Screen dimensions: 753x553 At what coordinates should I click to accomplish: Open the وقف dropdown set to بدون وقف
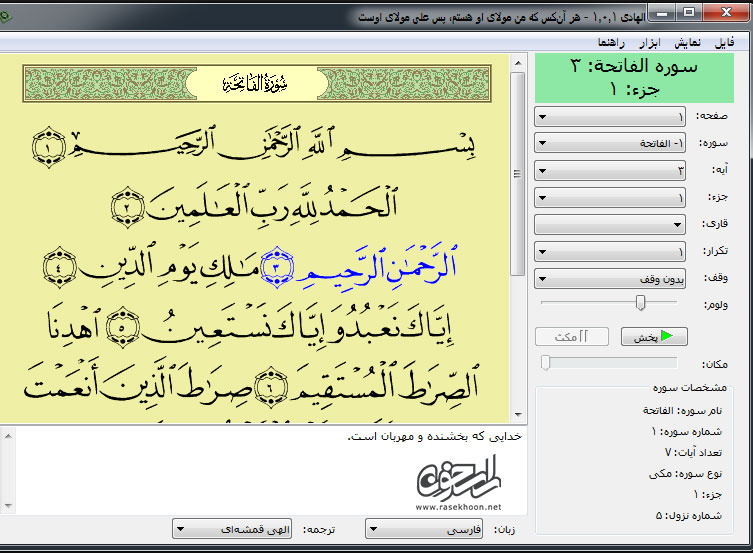pyautogui.click(x=610, y=279)
